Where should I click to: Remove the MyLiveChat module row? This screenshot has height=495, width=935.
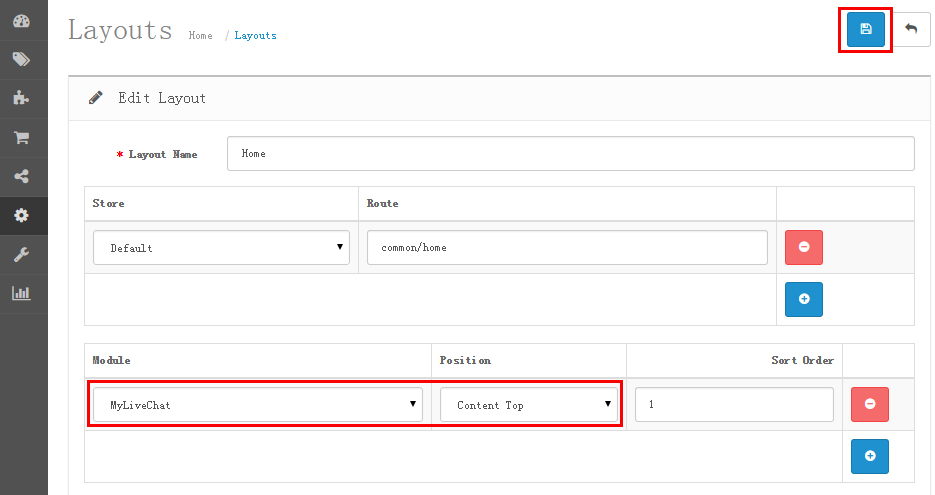coord(869,404)
